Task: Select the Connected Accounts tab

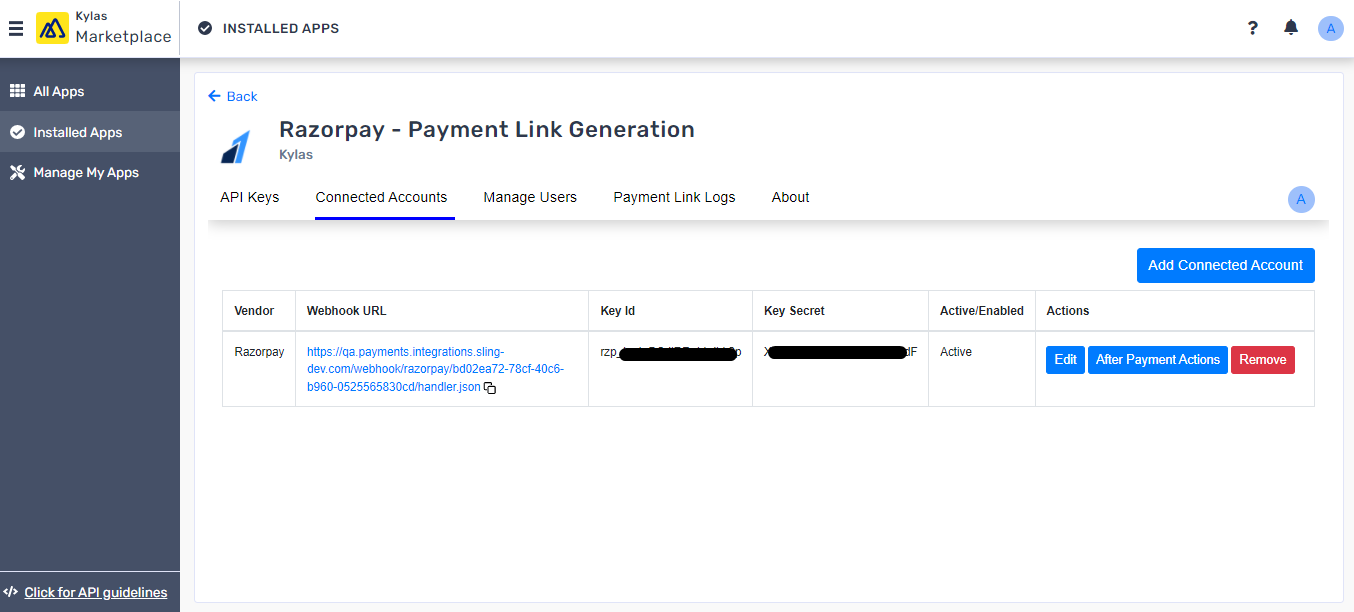Action: [381, 197]
